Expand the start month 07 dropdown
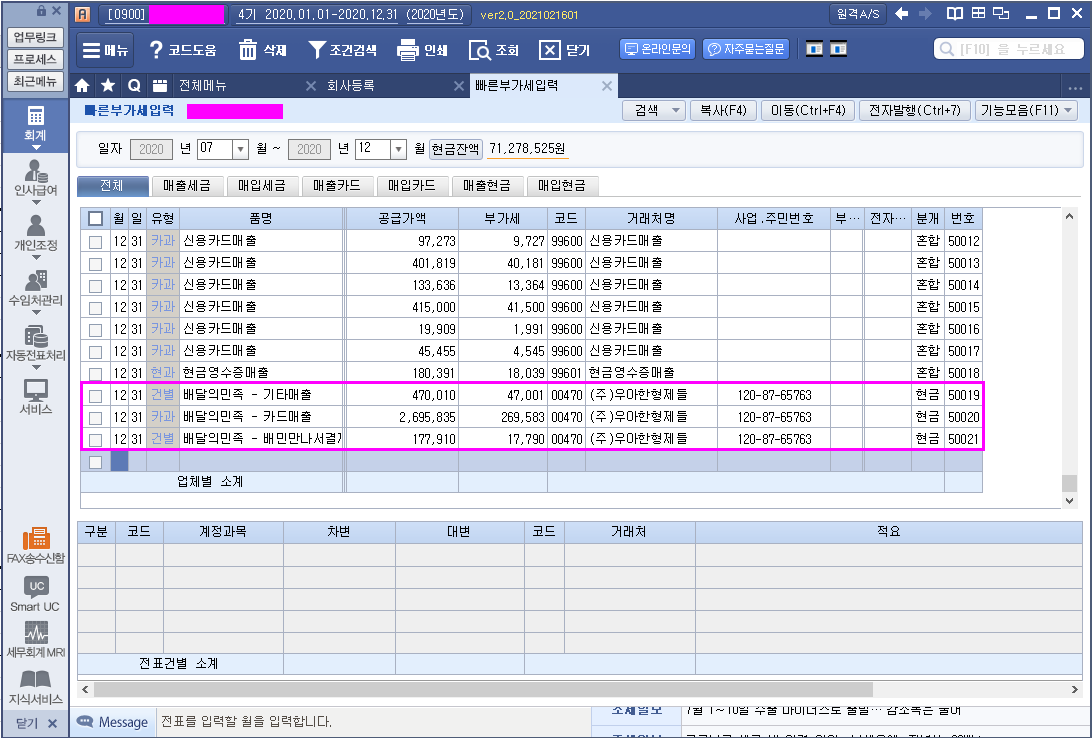 pos(240,150)
